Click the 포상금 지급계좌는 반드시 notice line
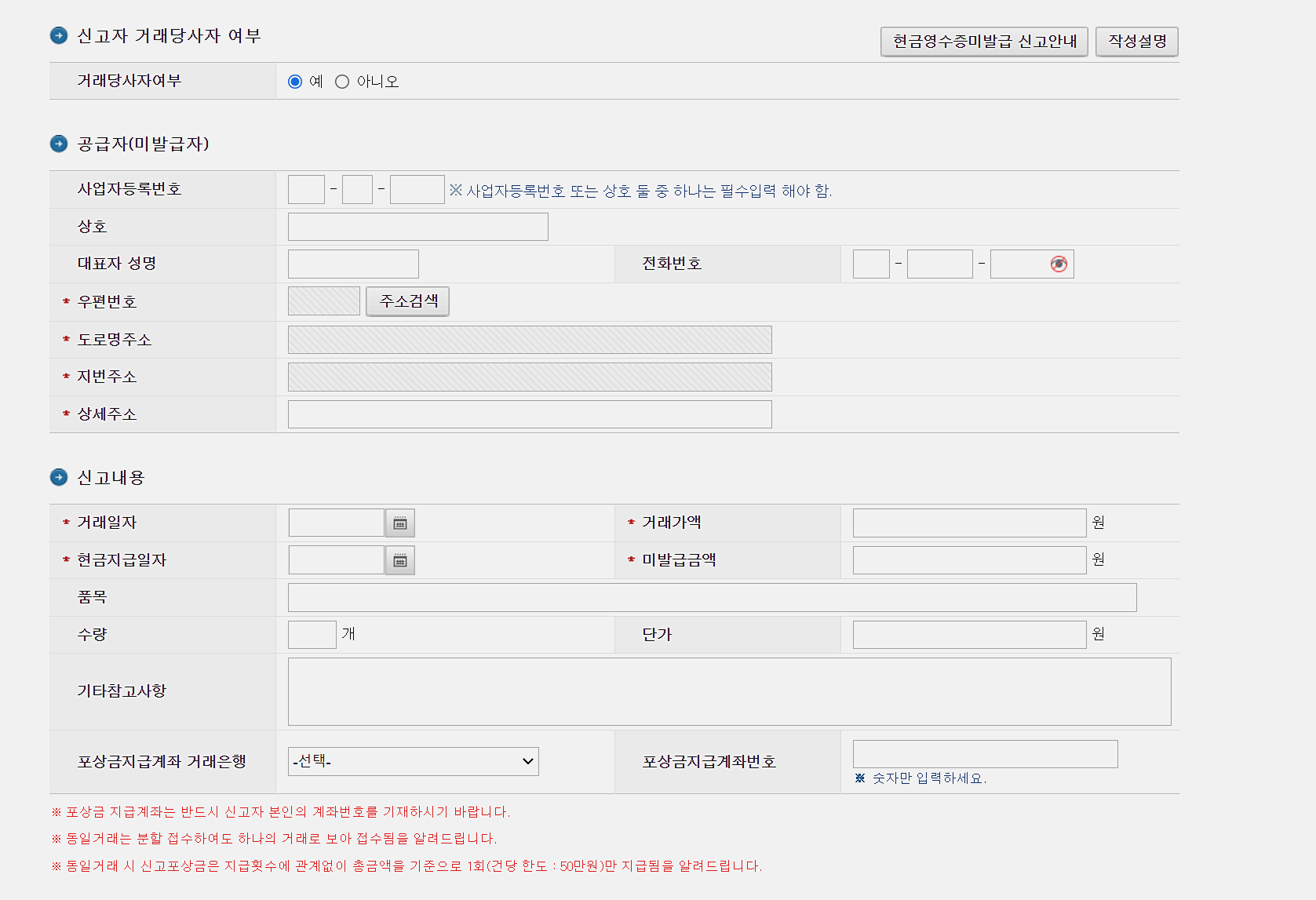 [281, 811]
